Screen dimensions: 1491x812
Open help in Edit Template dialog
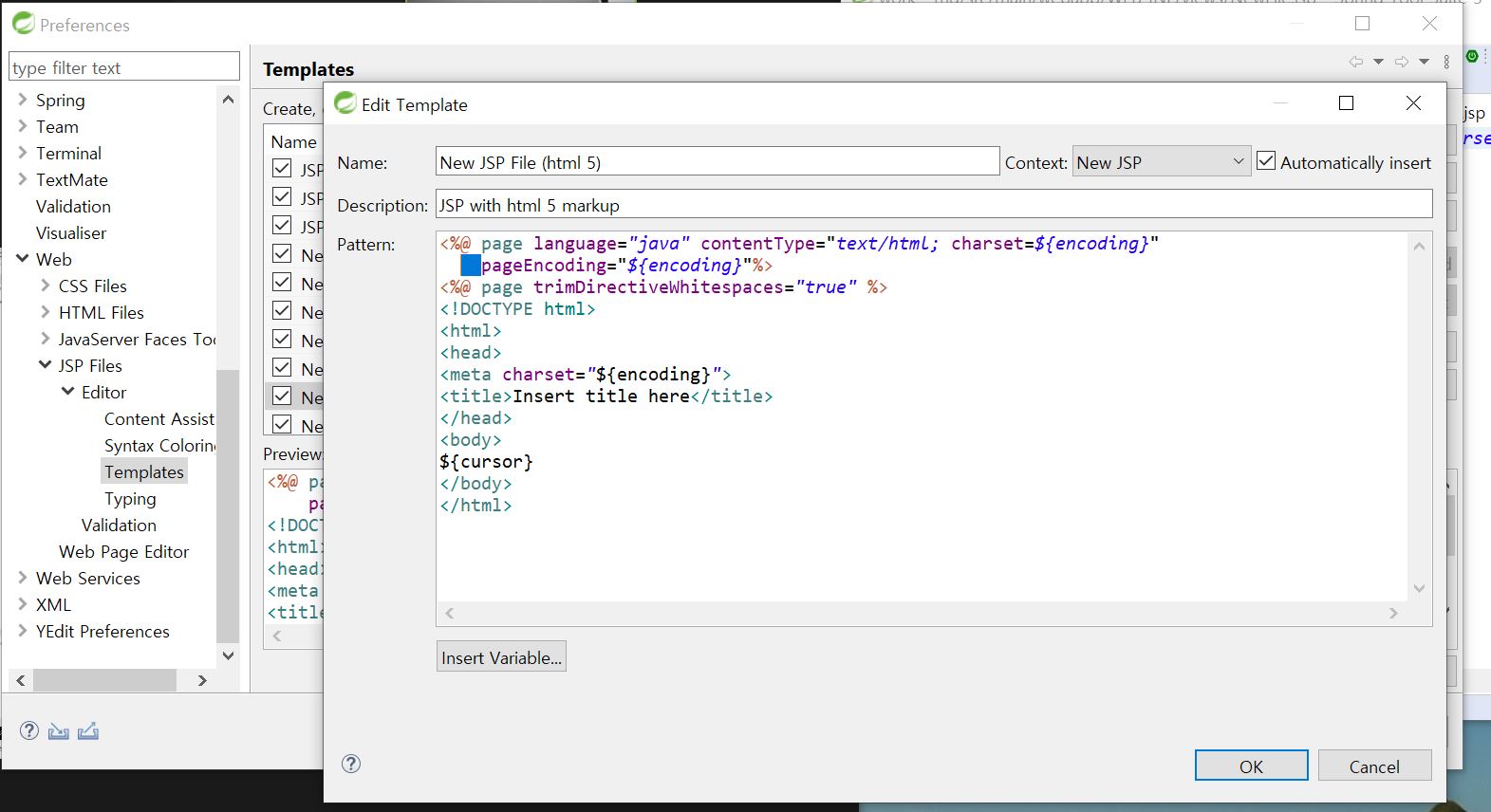tap(351, 764)
